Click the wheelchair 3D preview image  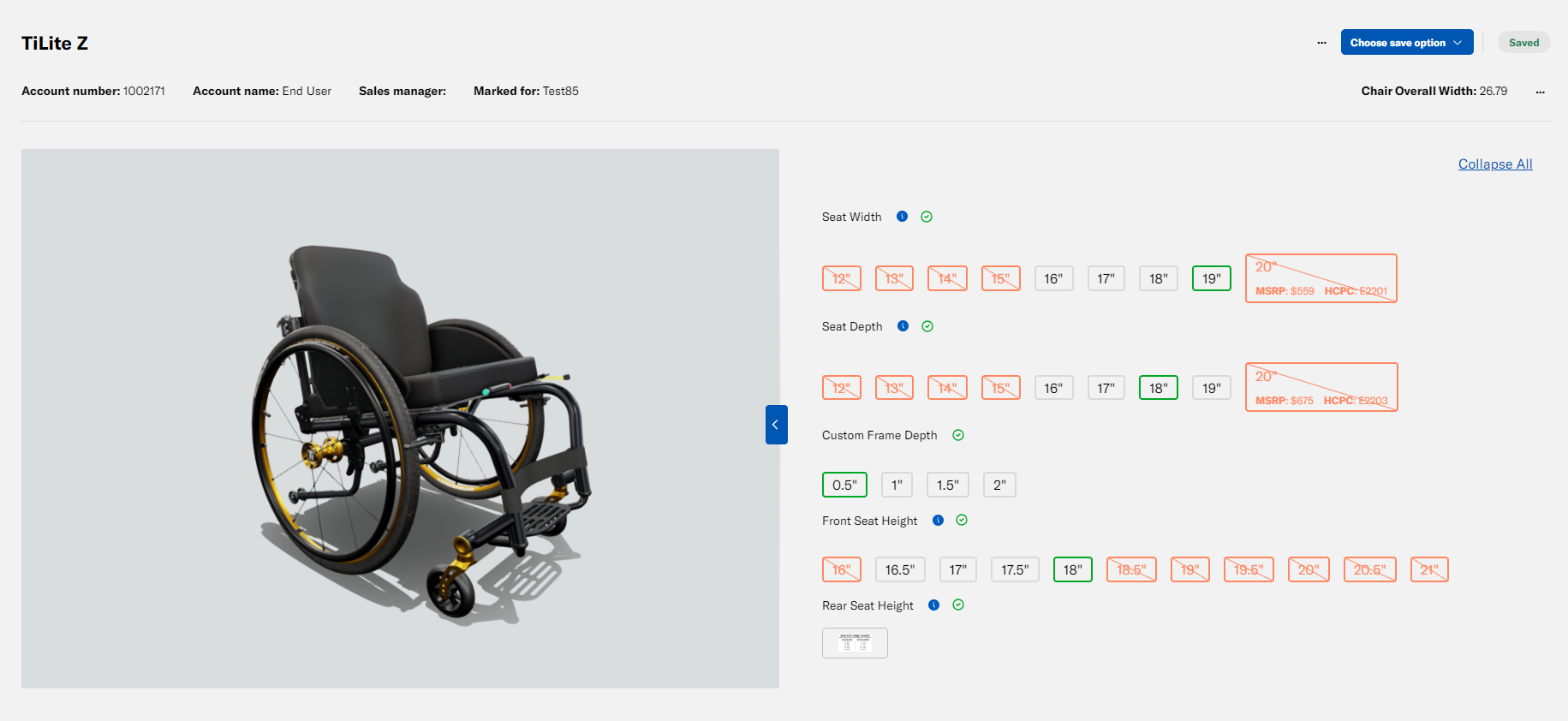(400, 419)
